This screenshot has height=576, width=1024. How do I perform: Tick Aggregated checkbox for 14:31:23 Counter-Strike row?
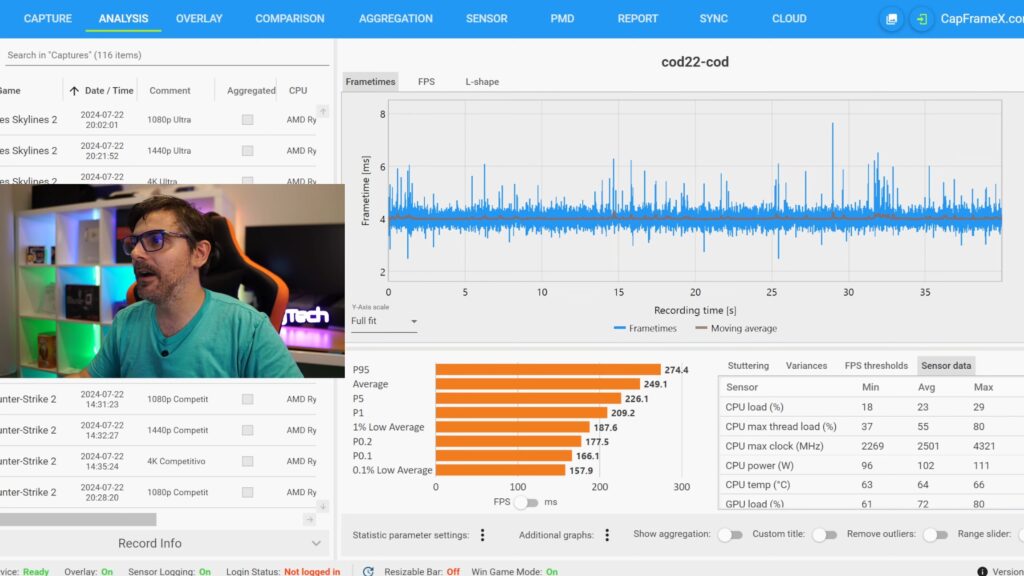pyautogui.click(x=248, y=399)
